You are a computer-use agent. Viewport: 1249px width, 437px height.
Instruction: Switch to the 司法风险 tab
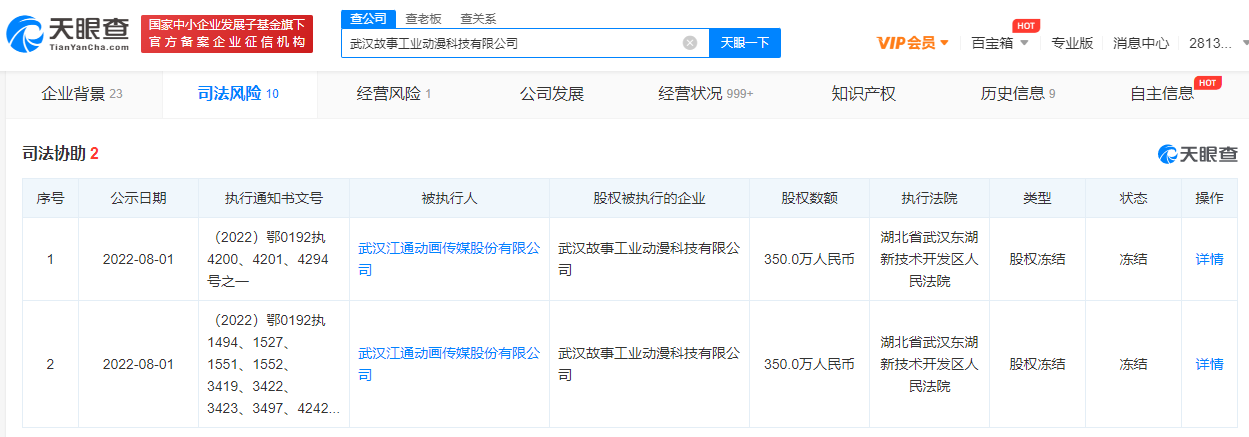click(239, 94)
